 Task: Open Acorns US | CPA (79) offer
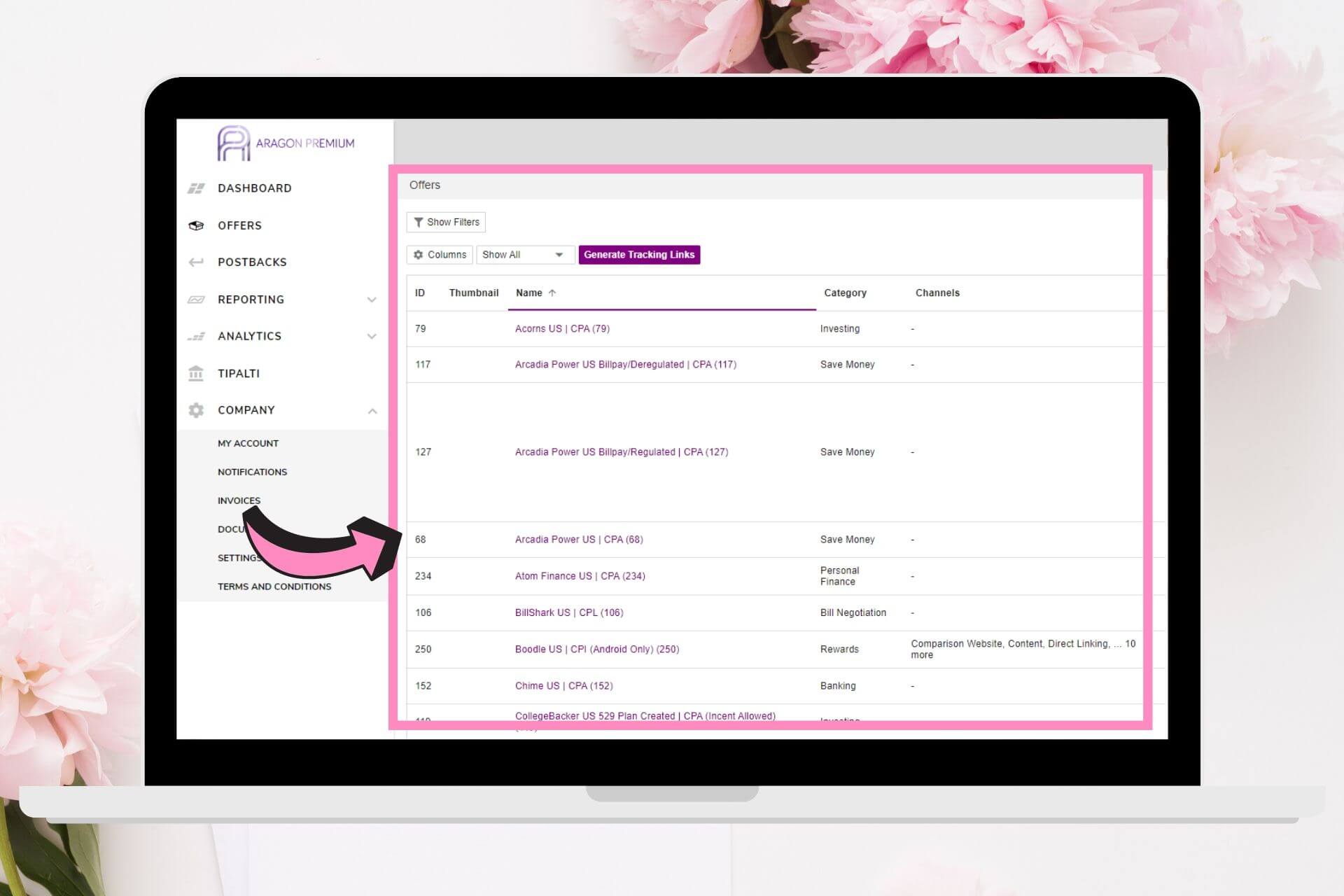562,329
